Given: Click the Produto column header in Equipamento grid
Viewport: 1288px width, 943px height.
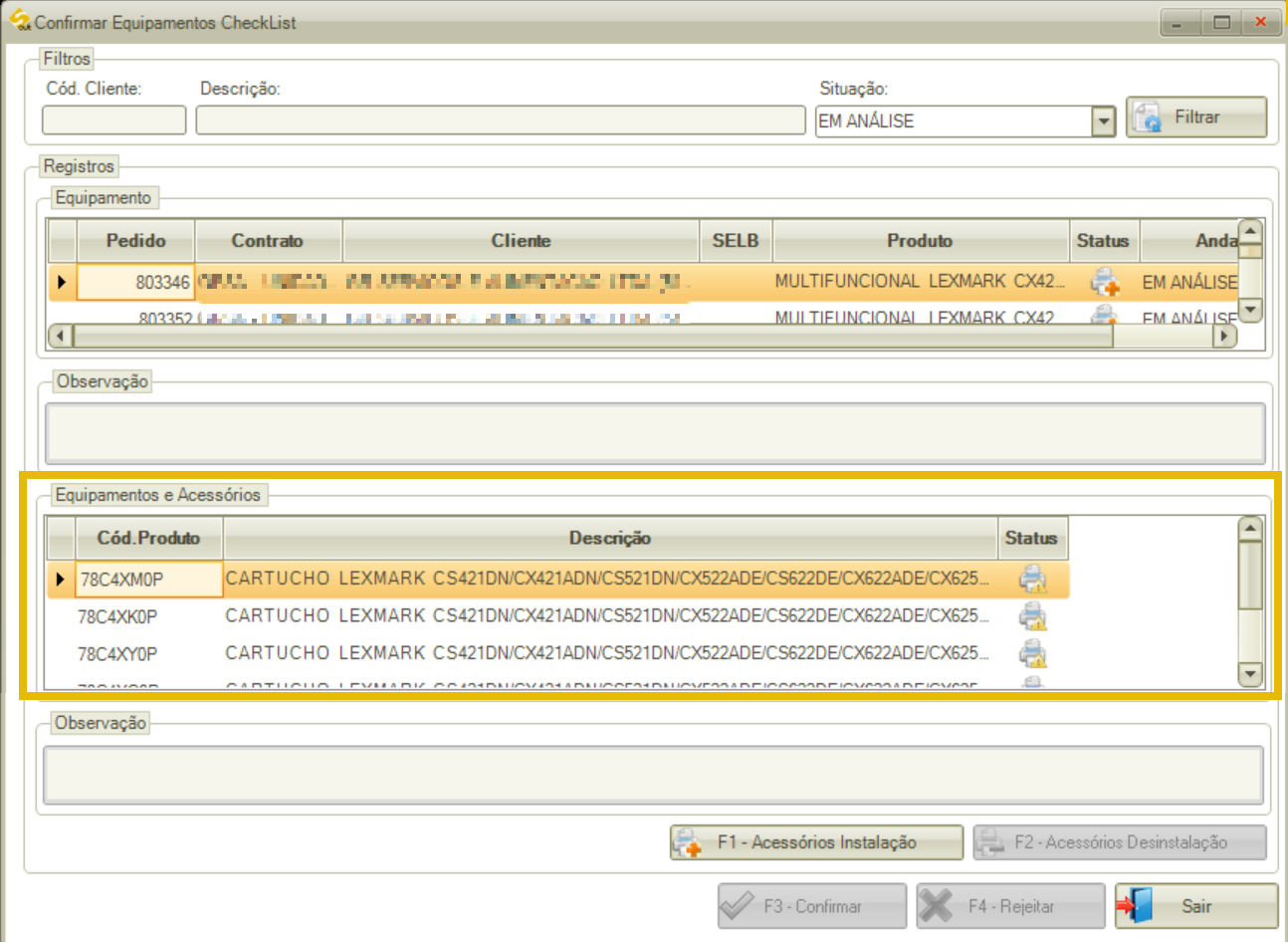Looking at the screenshot, I should pos(920,241).
